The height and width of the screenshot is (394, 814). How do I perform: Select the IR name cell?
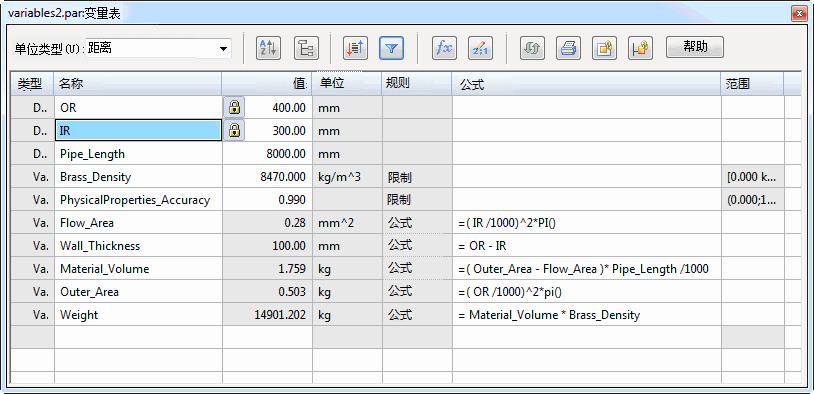pos(139,130)
